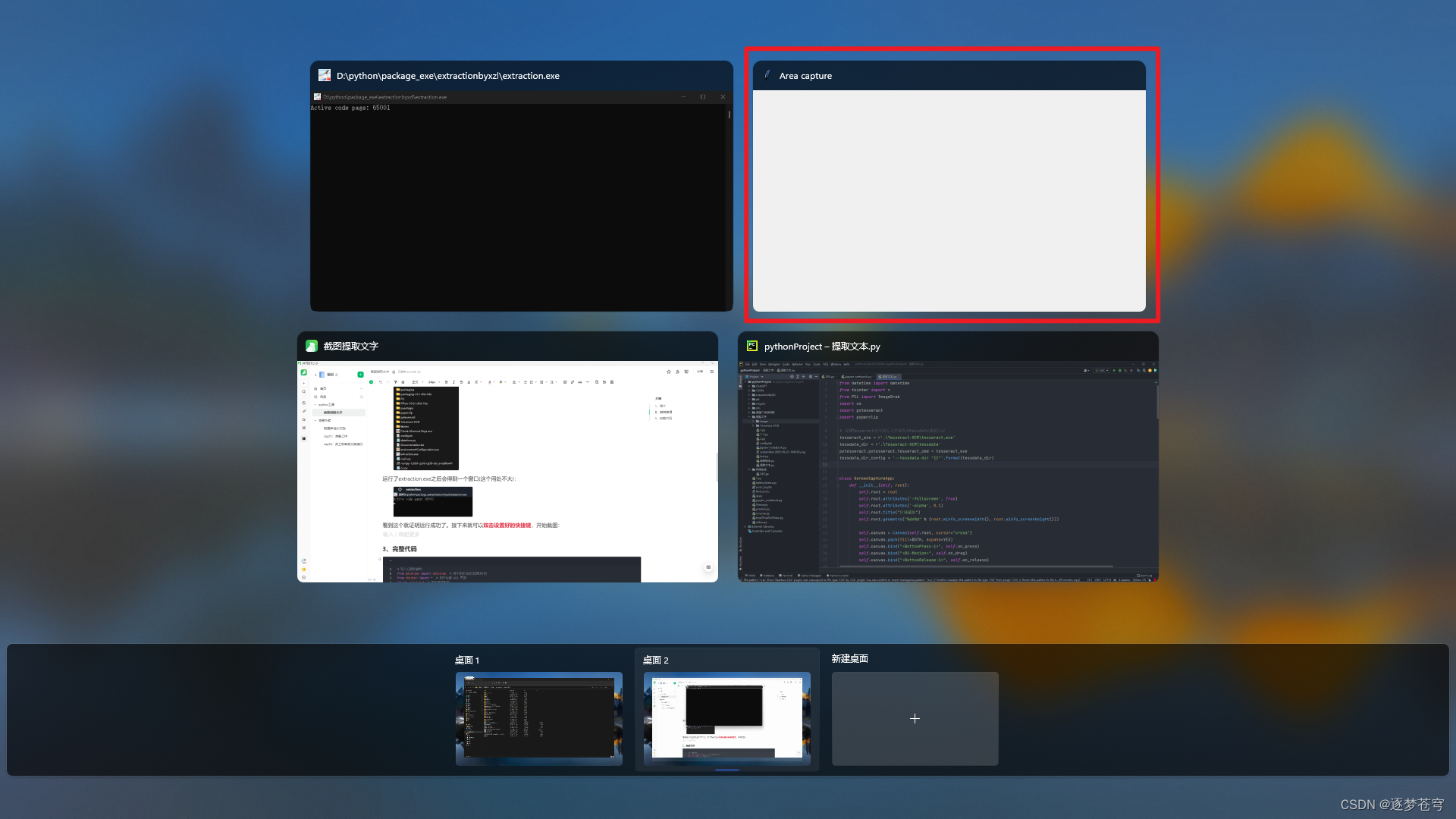Click the 新建桌面 label text
The image size is (1456, 819).
click(849, 658)
